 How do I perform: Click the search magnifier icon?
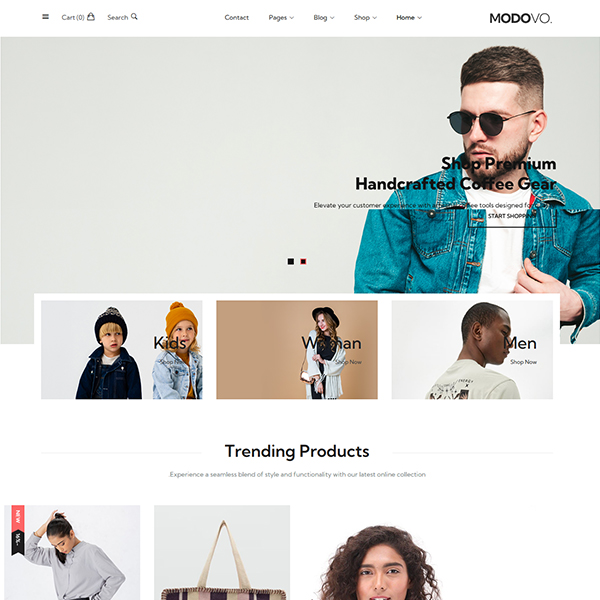[x=134, y=16]
